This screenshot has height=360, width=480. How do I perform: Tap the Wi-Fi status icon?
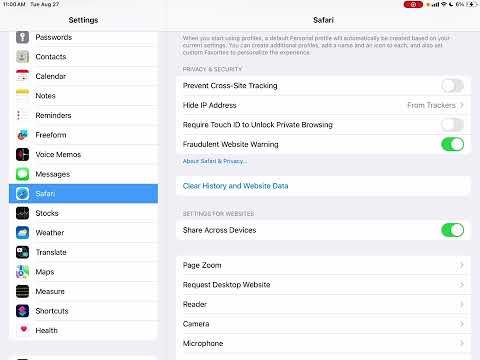pyautogui.click(x=444, y=4)
